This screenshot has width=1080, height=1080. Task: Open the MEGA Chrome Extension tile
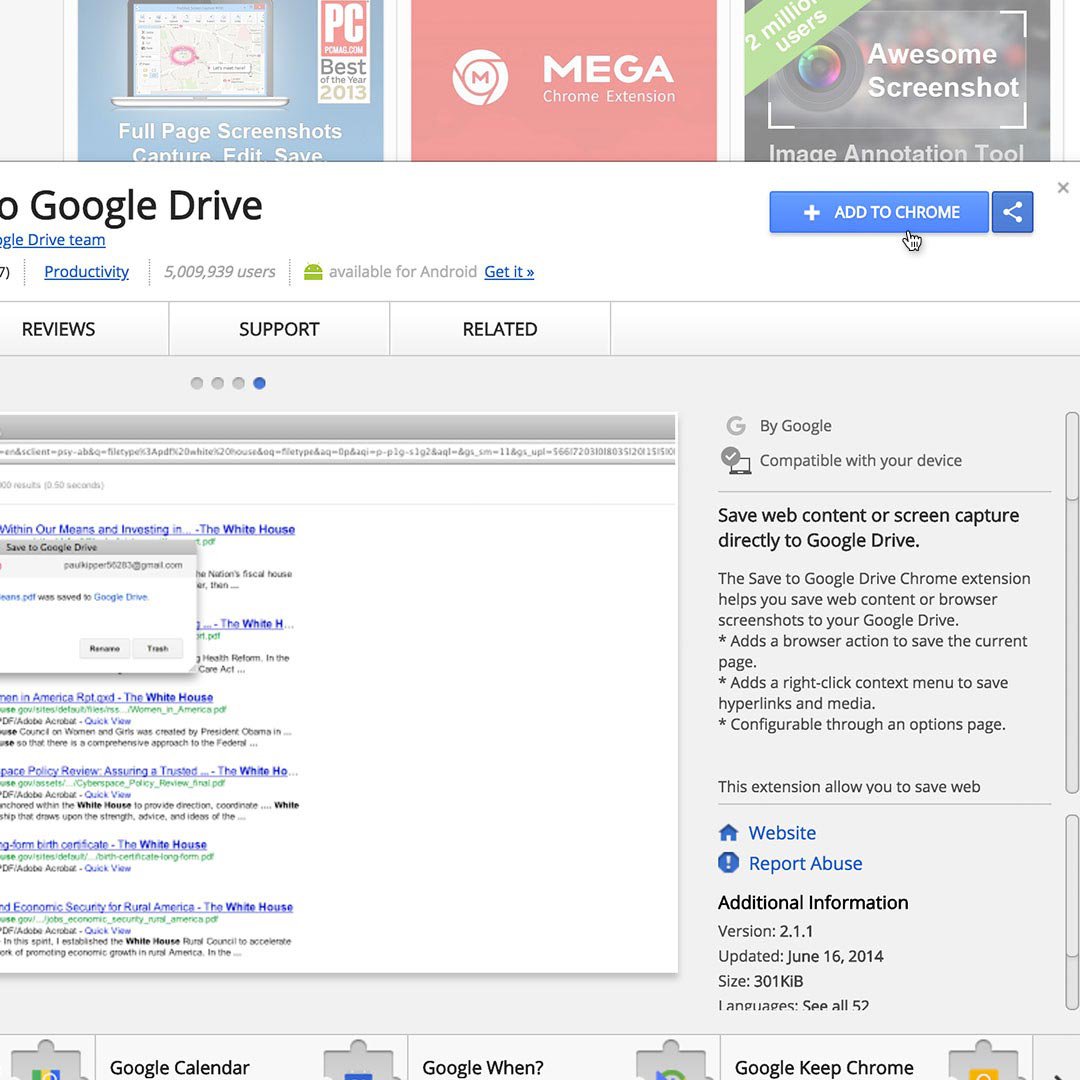pos(563,81)
